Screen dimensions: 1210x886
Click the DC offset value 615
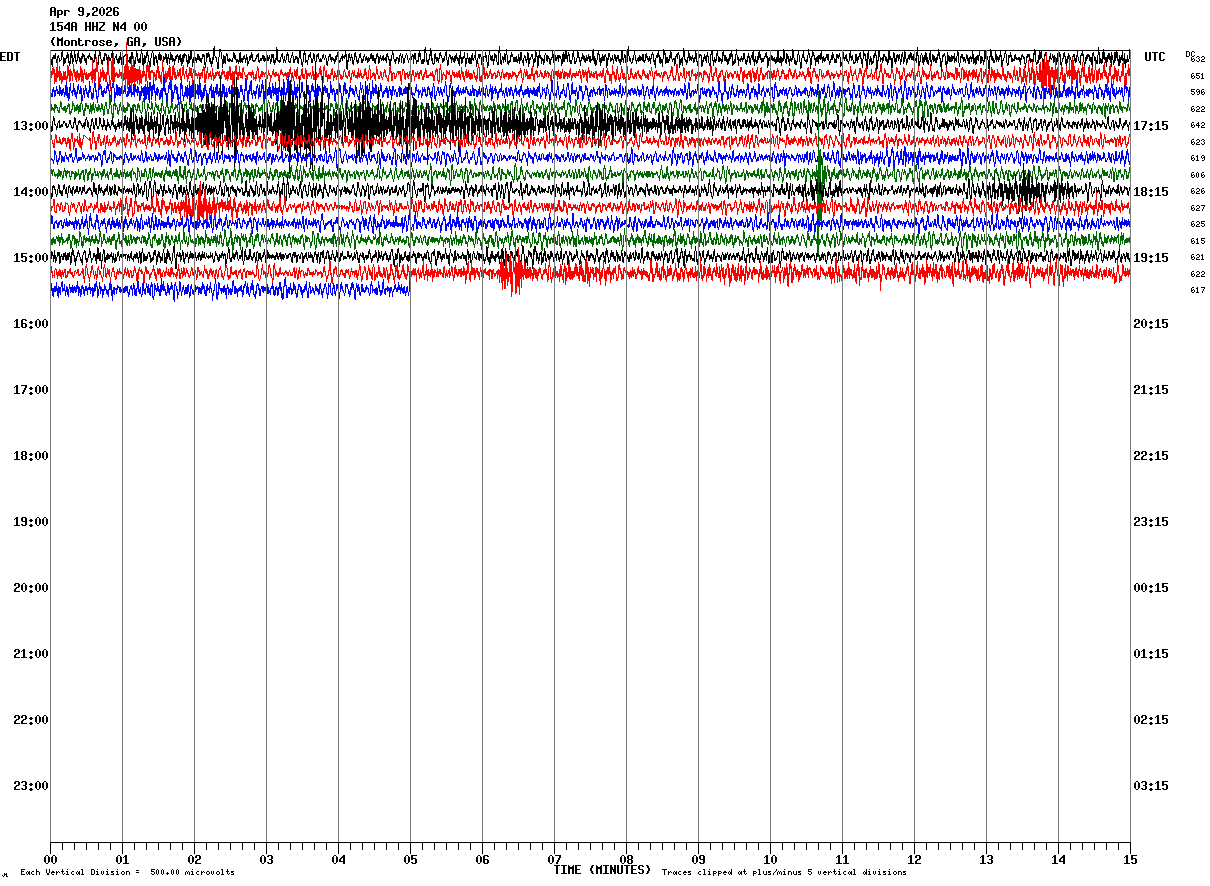pyautogui.click(x=1198, y=241)
